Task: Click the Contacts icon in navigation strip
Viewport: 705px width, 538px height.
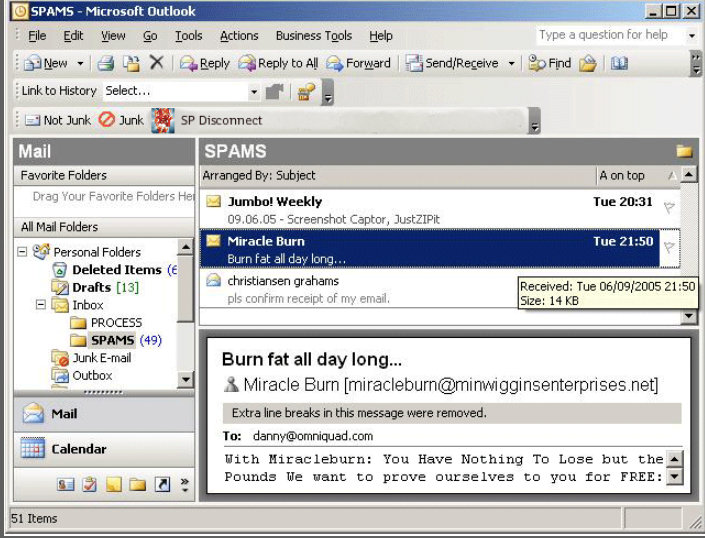Action: [66, 485]
